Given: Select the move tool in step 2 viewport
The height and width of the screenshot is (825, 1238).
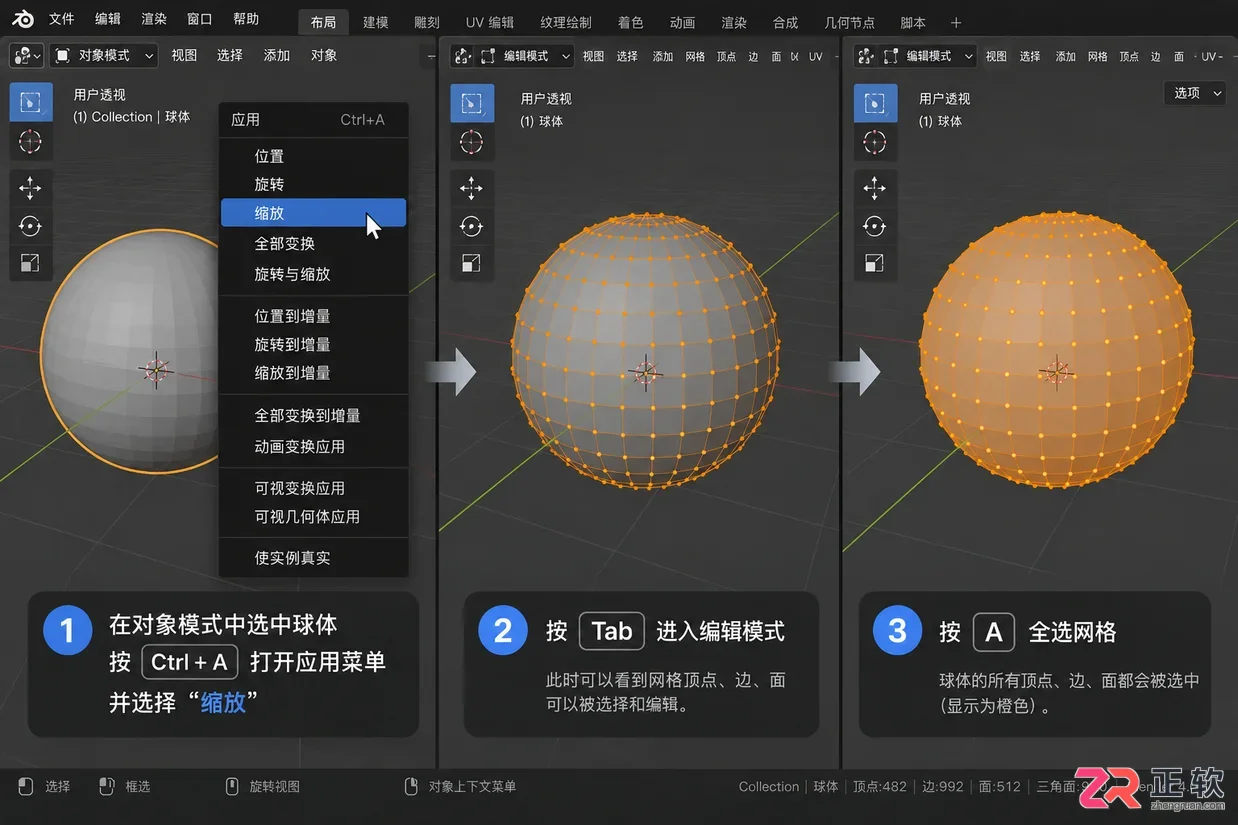Looking at the screenshot, I should point(471,187).
